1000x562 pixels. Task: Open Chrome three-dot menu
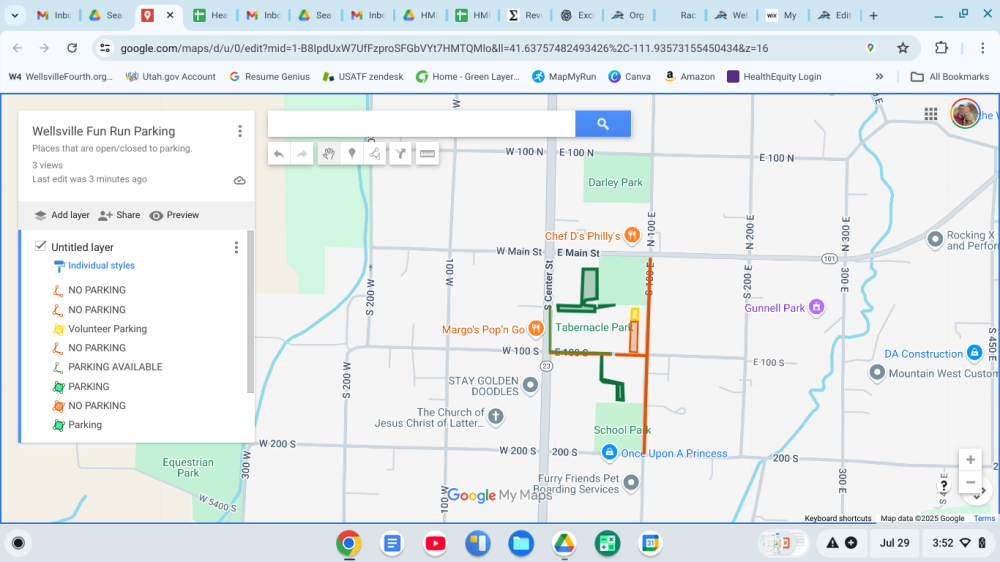982,48
